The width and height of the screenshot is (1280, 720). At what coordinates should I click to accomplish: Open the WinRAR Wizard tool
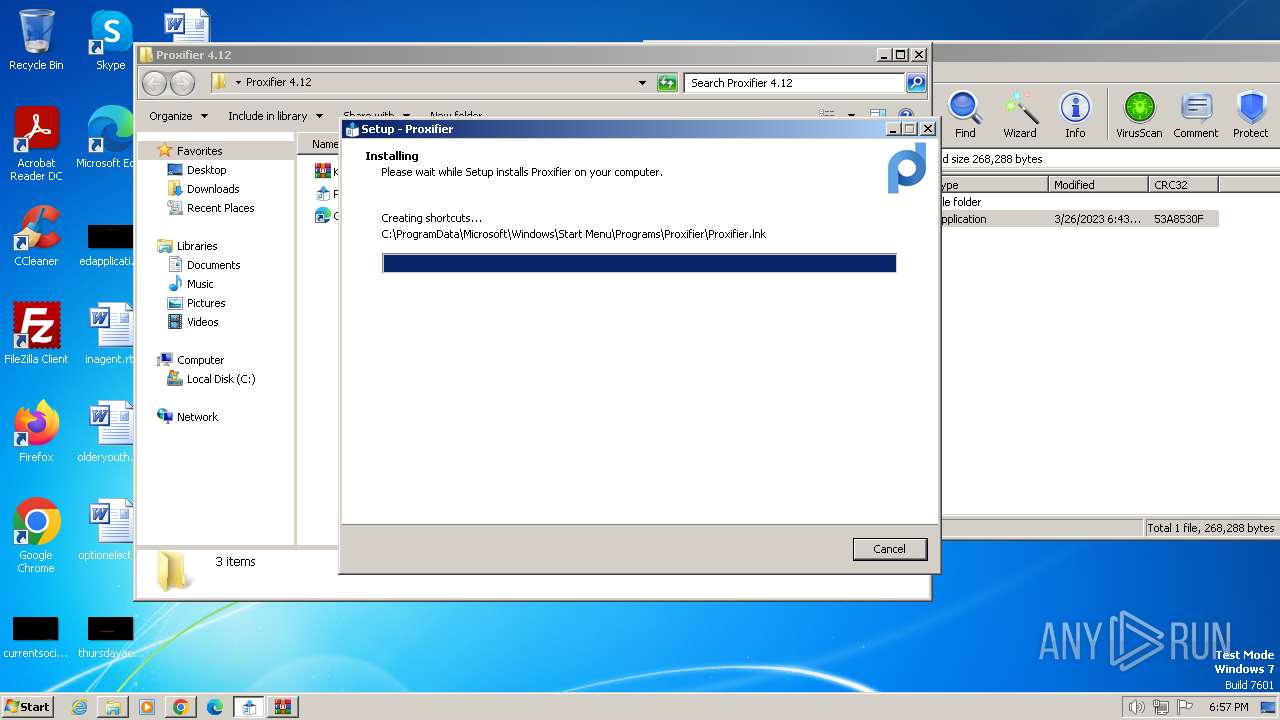point(1020,114)
